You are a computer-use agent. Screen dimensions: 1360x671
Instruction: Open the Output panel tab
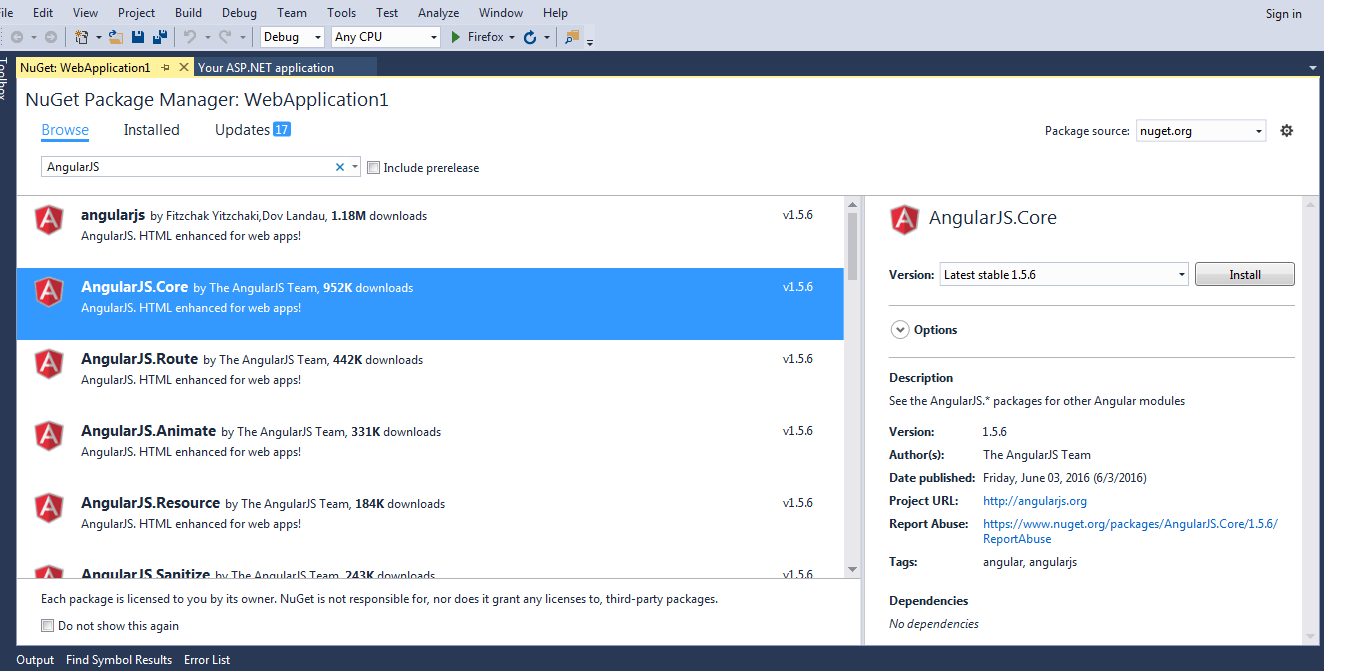click(35, 660)
